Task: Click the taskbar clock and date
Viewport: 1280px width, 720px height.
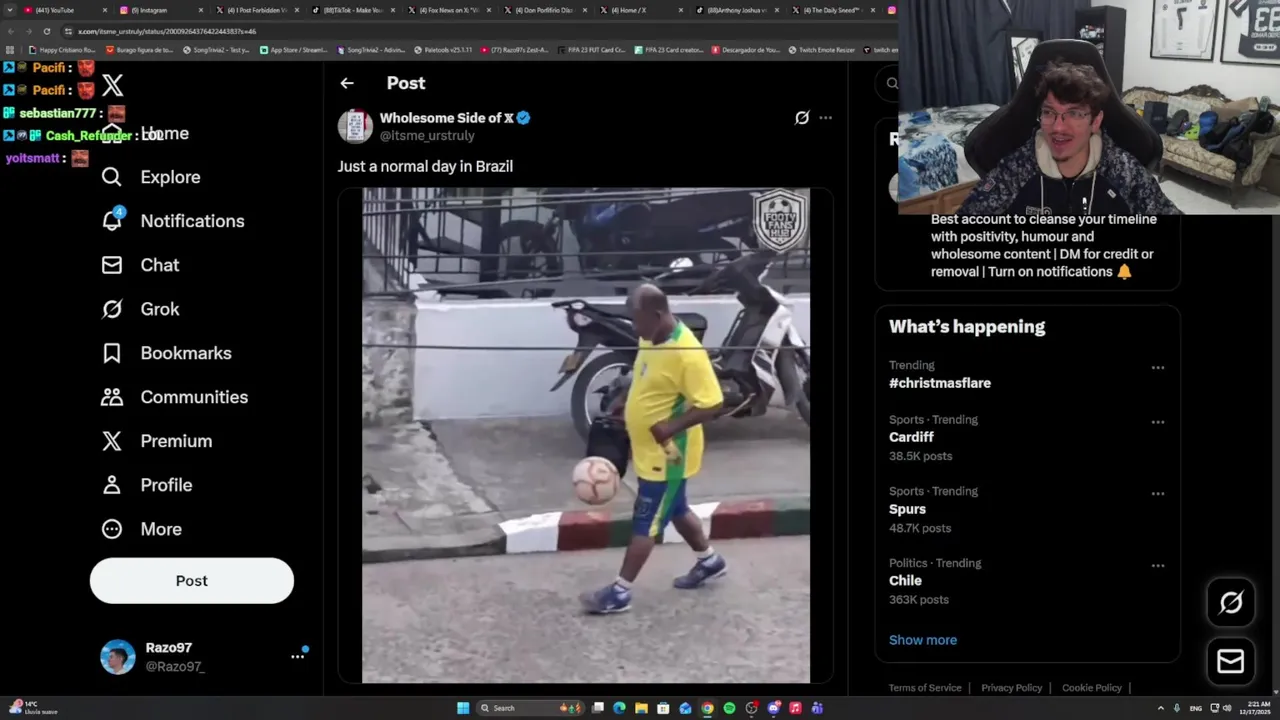Action: pos(1254,708)
